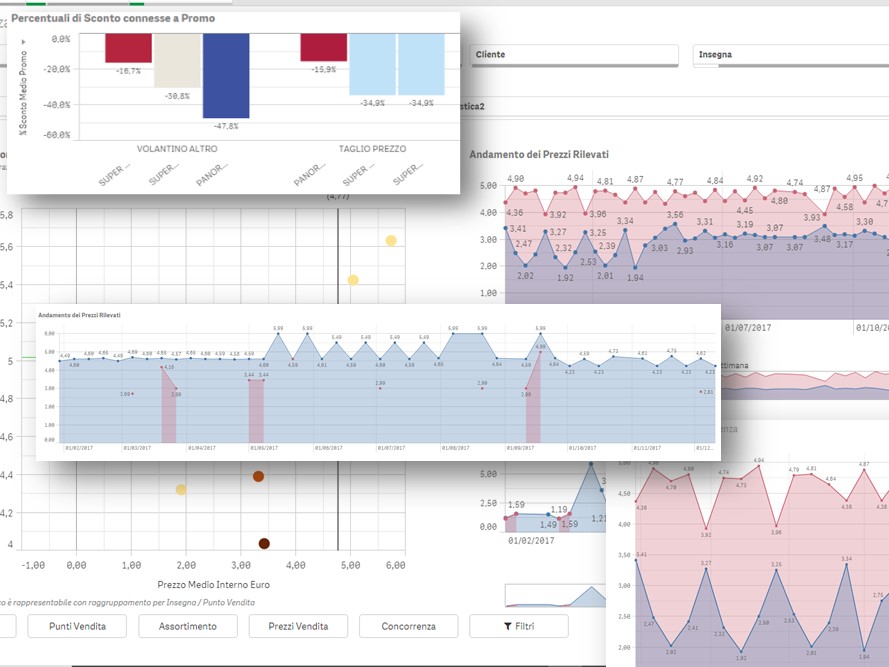Click the Assortimento button

coord(188,626)
